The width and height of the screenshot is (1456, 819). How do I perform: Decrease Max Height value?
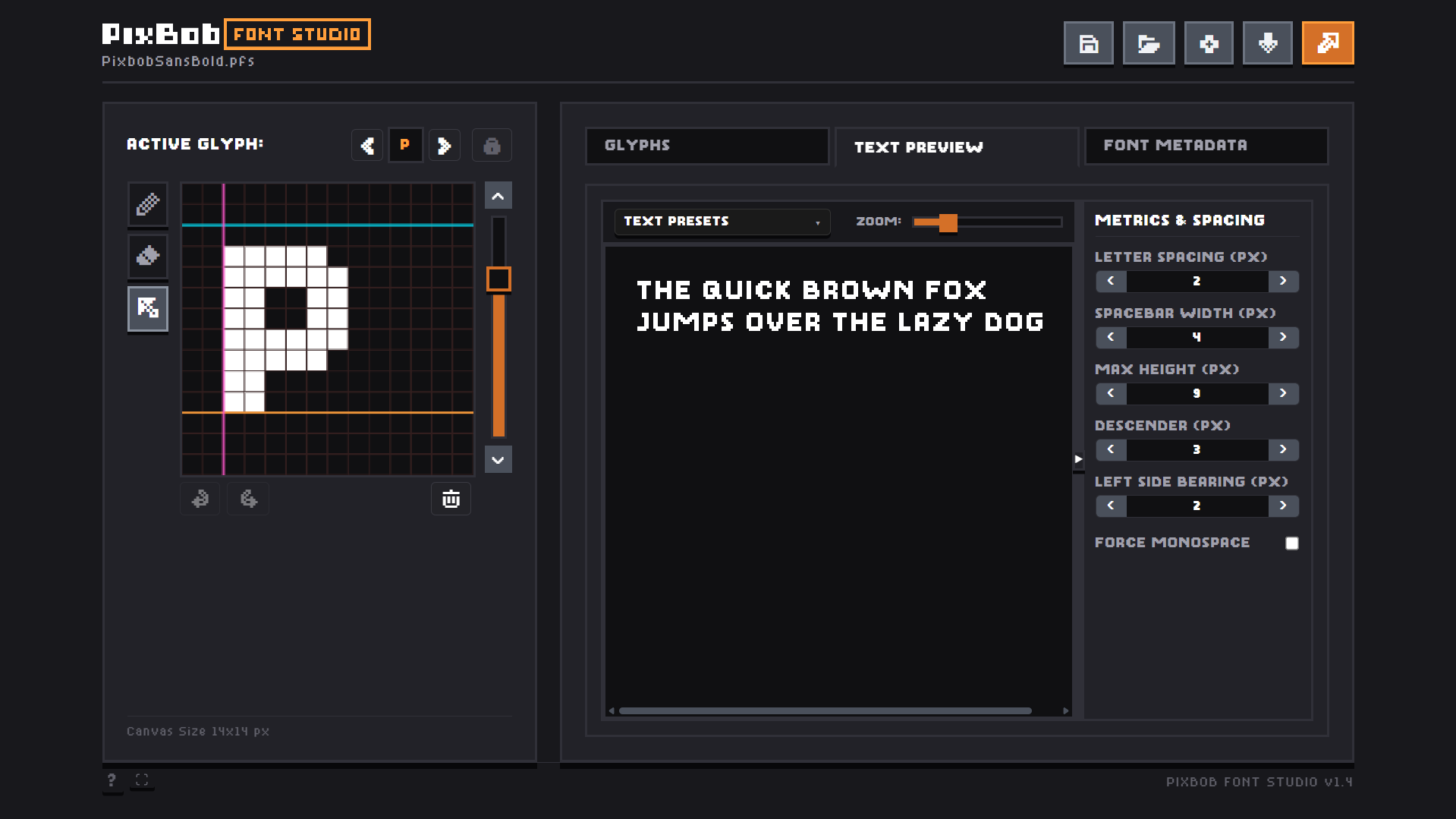tap(1111, 393)
